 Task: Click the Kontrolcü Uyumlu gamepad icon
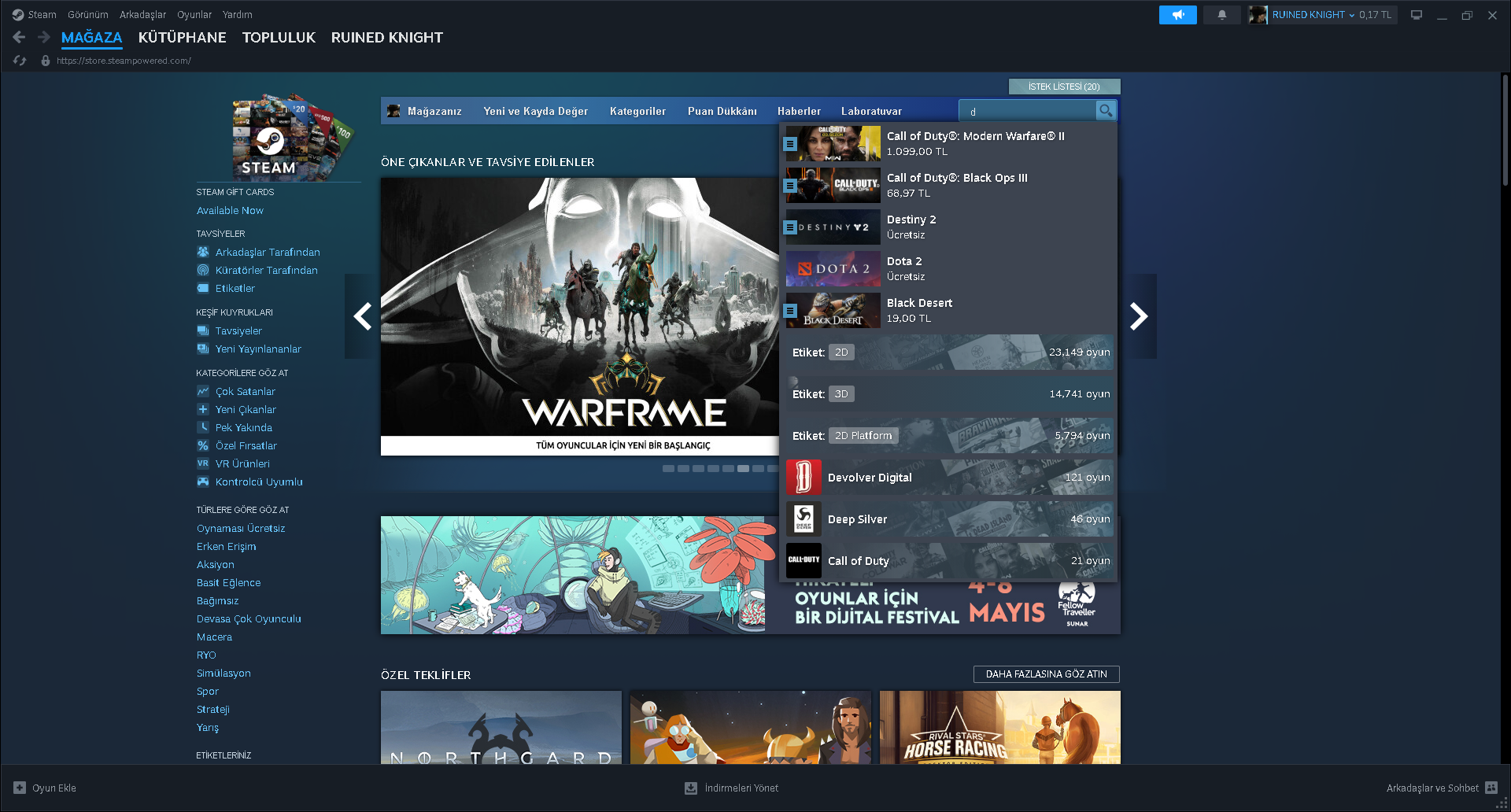coord(203,482)
